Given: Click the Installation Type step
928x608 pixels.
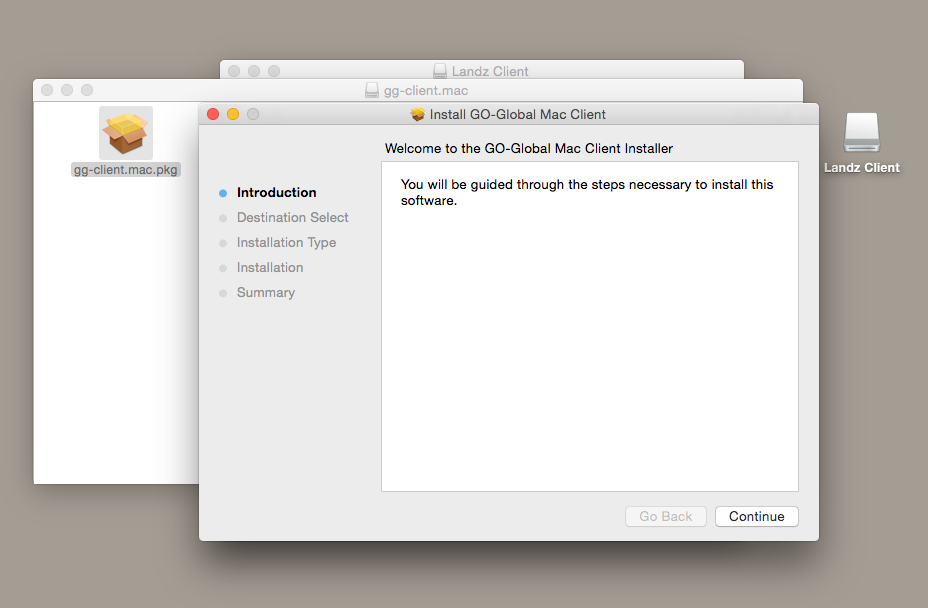Looking at the screenshot, I should coord(286,242).
